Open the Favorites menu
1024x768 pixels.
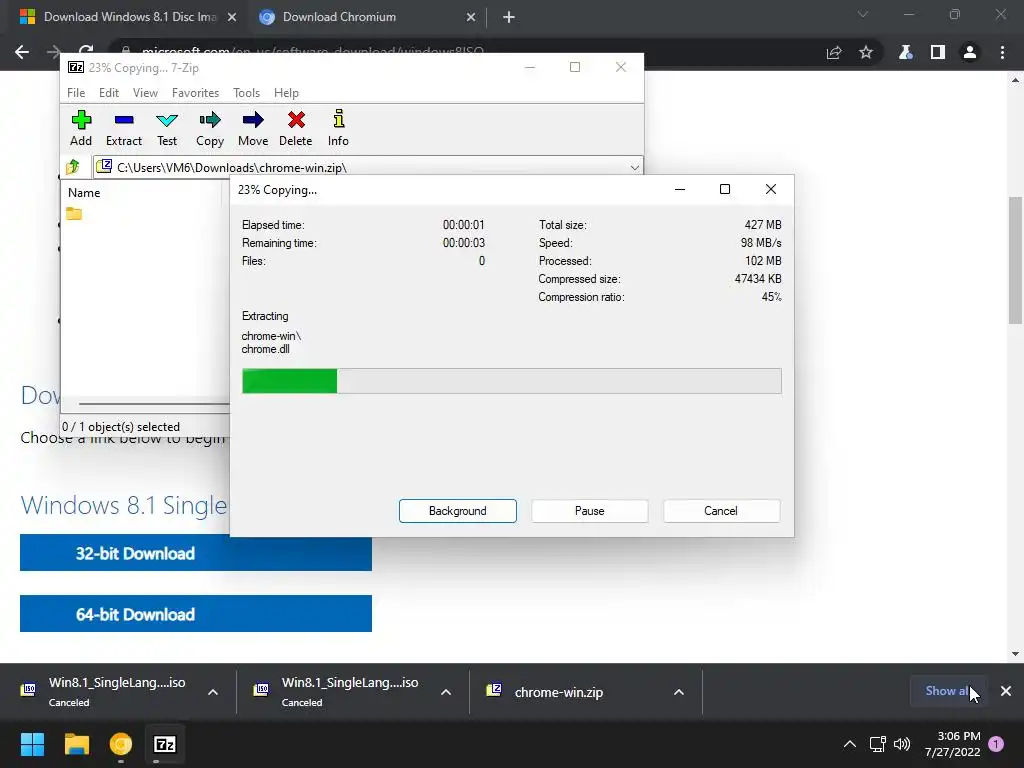click(195, 93)
